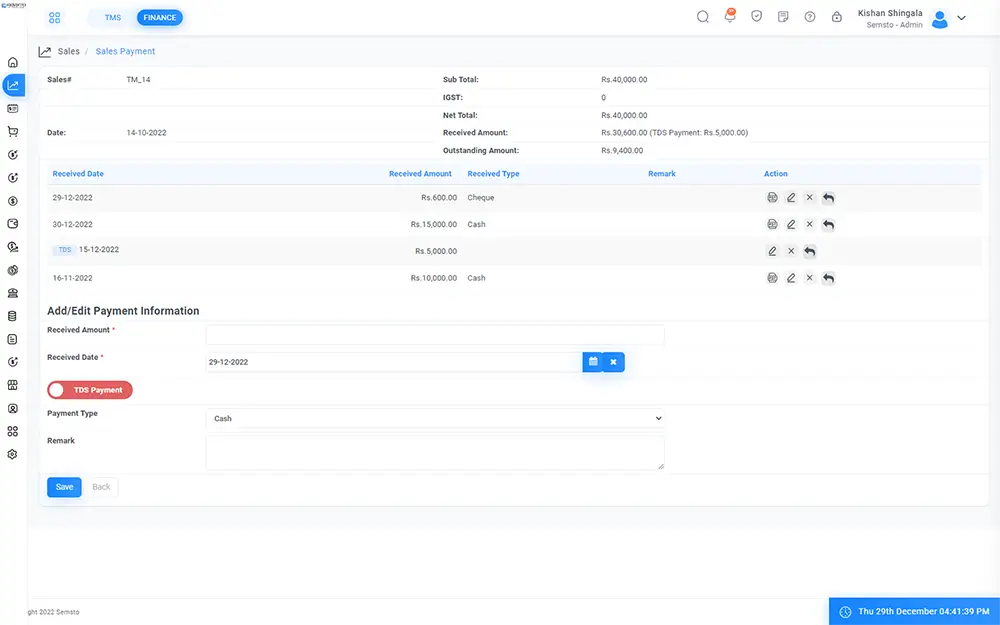Focus the Received Amount input field

point(435,335)
